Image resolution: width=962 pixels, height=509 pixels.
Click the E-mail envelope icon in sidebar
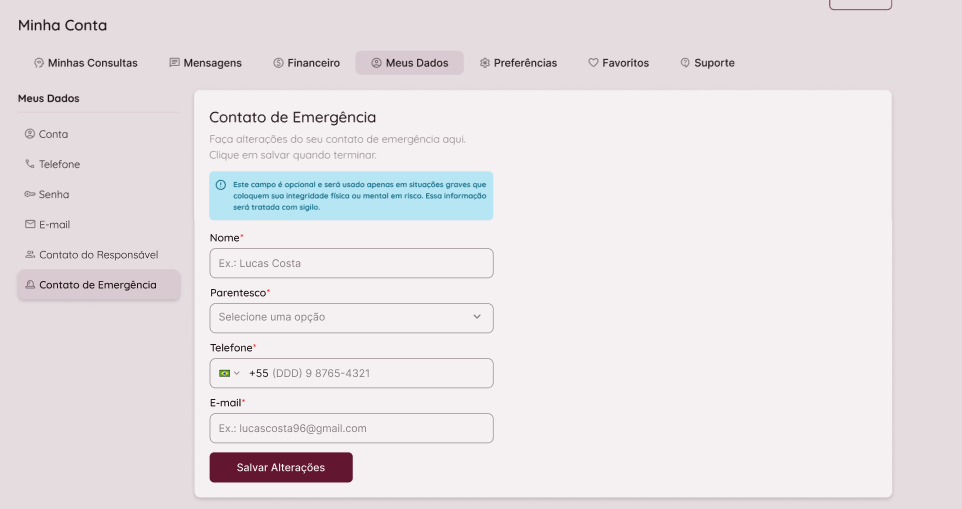(x=30, y=224)
